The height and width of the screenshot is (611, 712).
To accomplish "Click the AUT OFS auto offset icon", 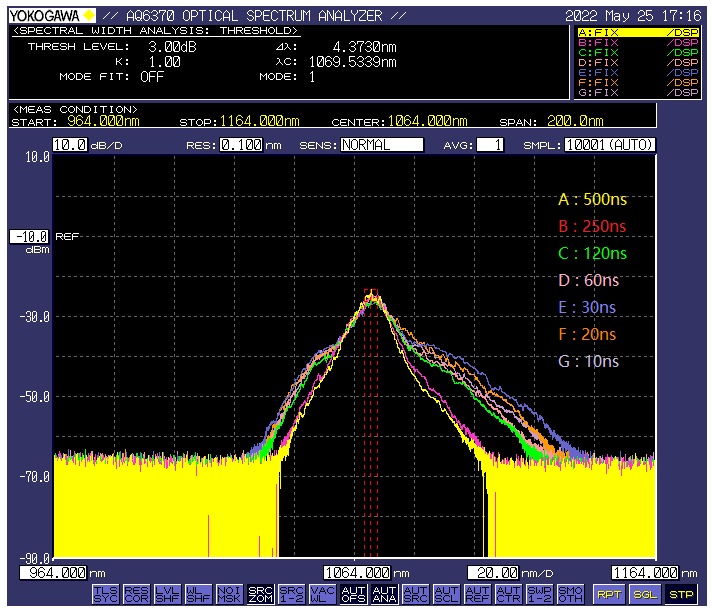I will [353, 593].
